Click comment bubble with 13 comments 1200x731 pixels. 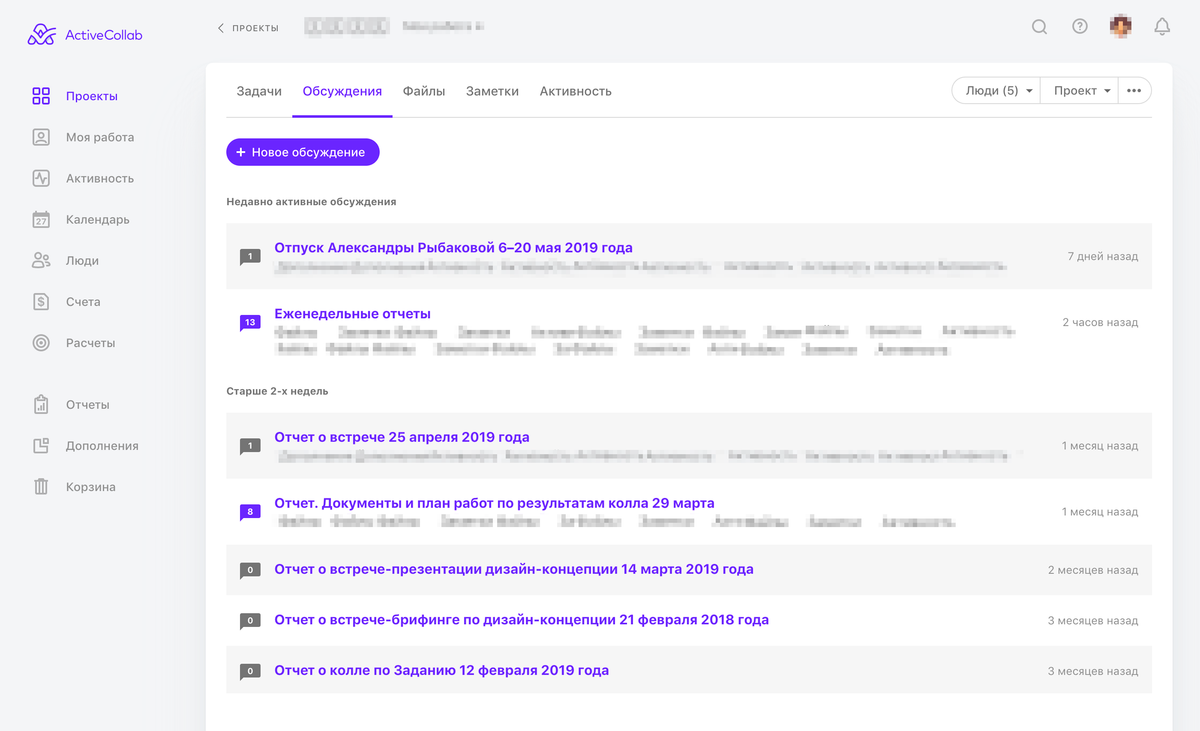pyautogui.click(x=250, y=323)
